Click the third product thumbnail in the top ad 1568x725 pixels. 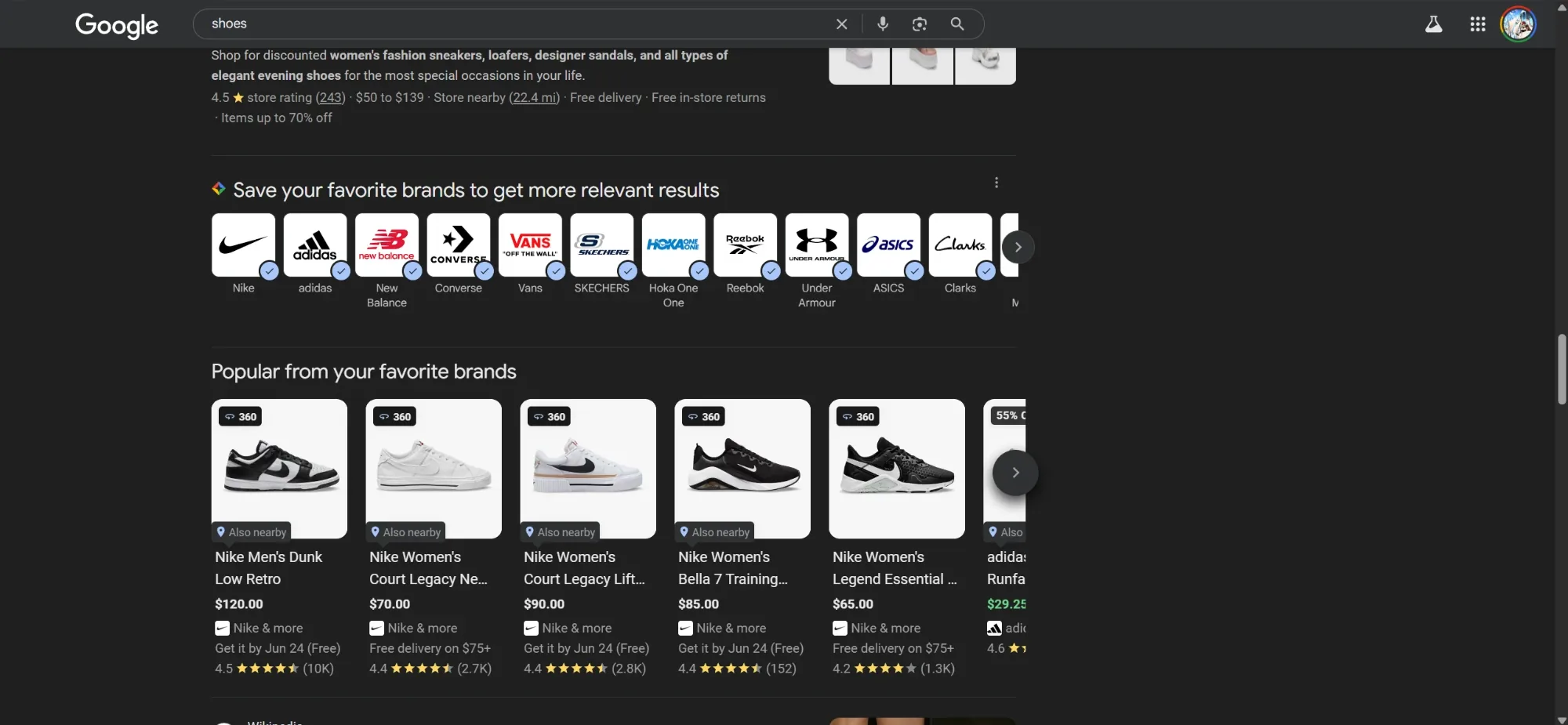(985, 66)
